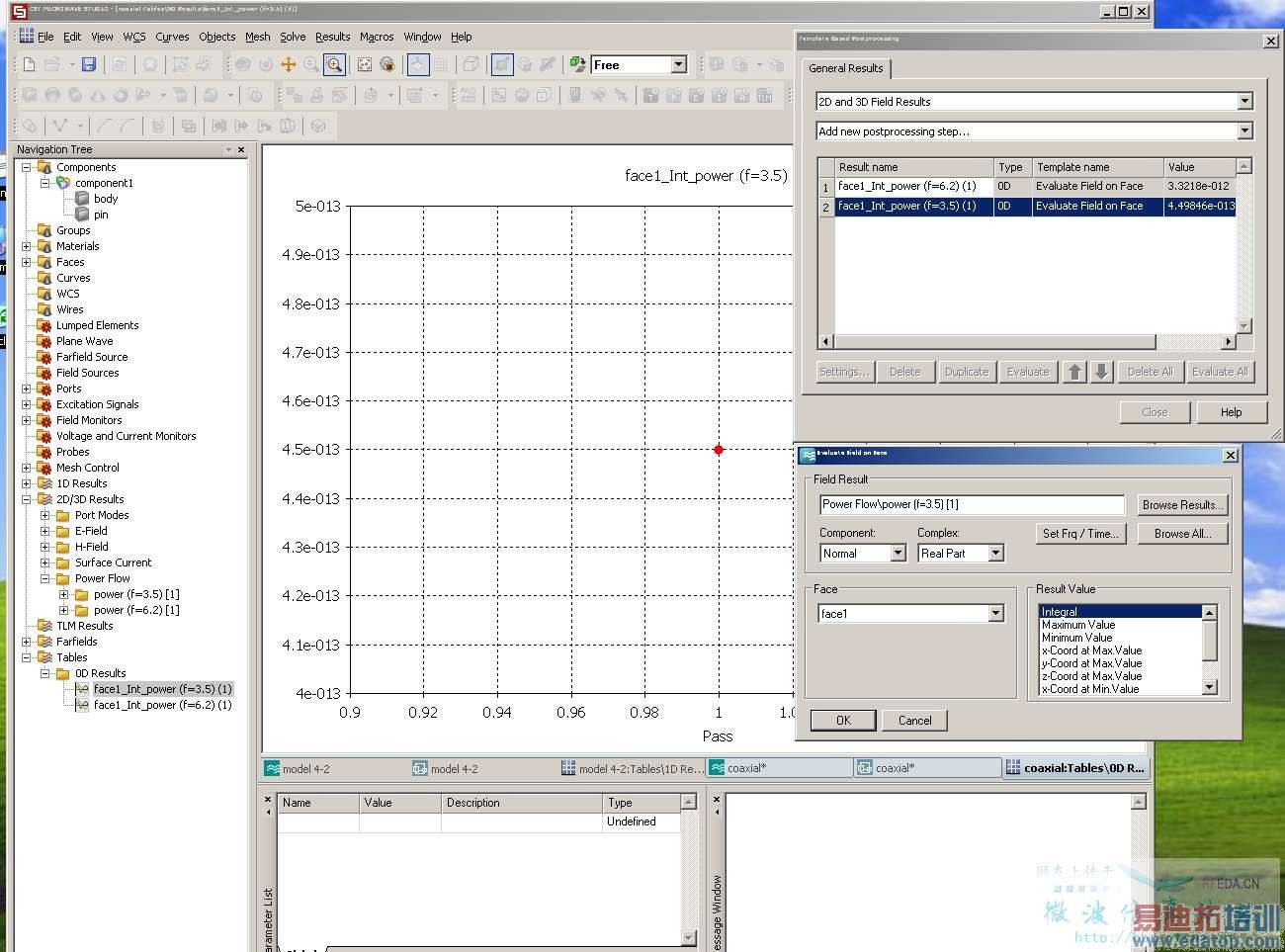Click the Reset view icon

click(x=365, y=64)
